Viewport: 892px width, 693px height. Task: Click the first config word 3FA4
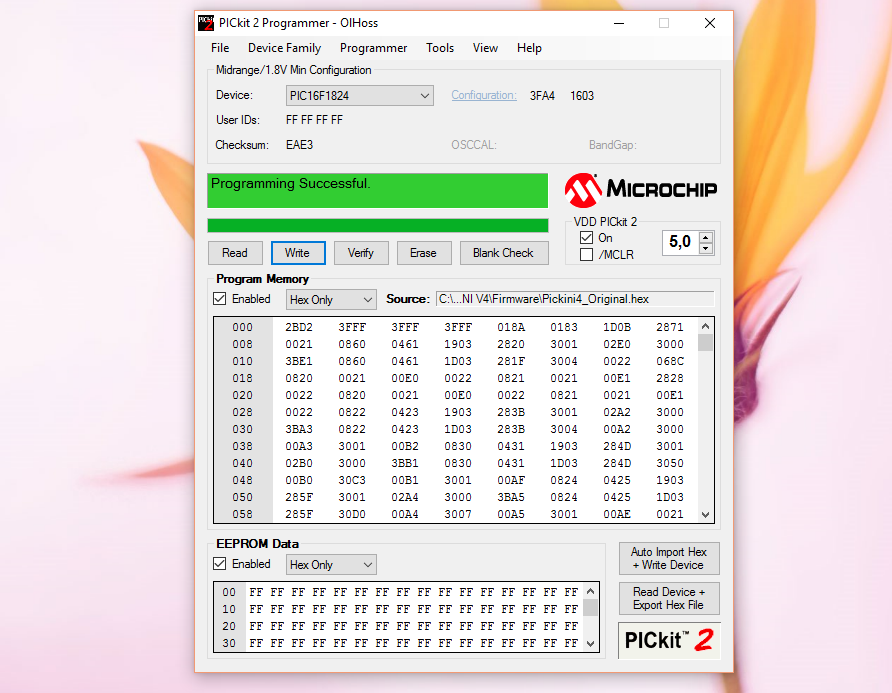coord(542,96)
